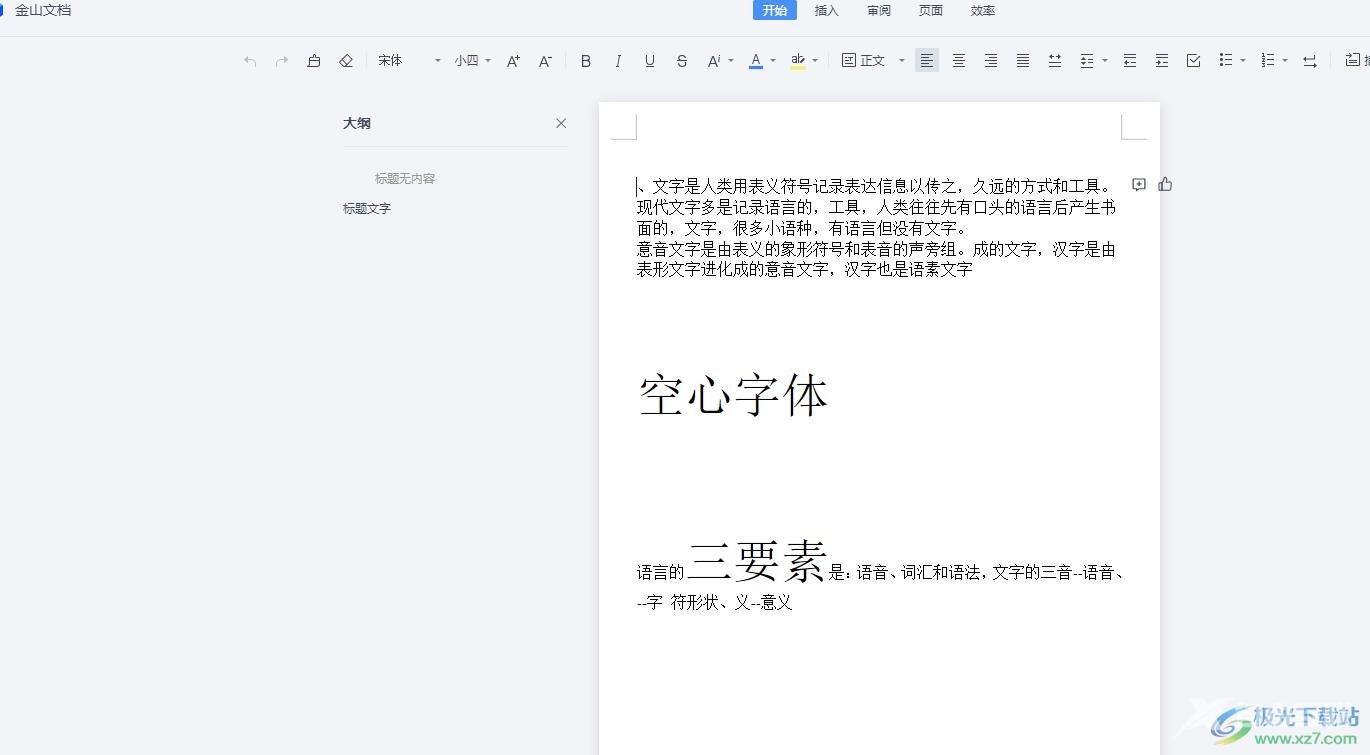Click the line ending 汉字也是语素文字

point(805,270)
